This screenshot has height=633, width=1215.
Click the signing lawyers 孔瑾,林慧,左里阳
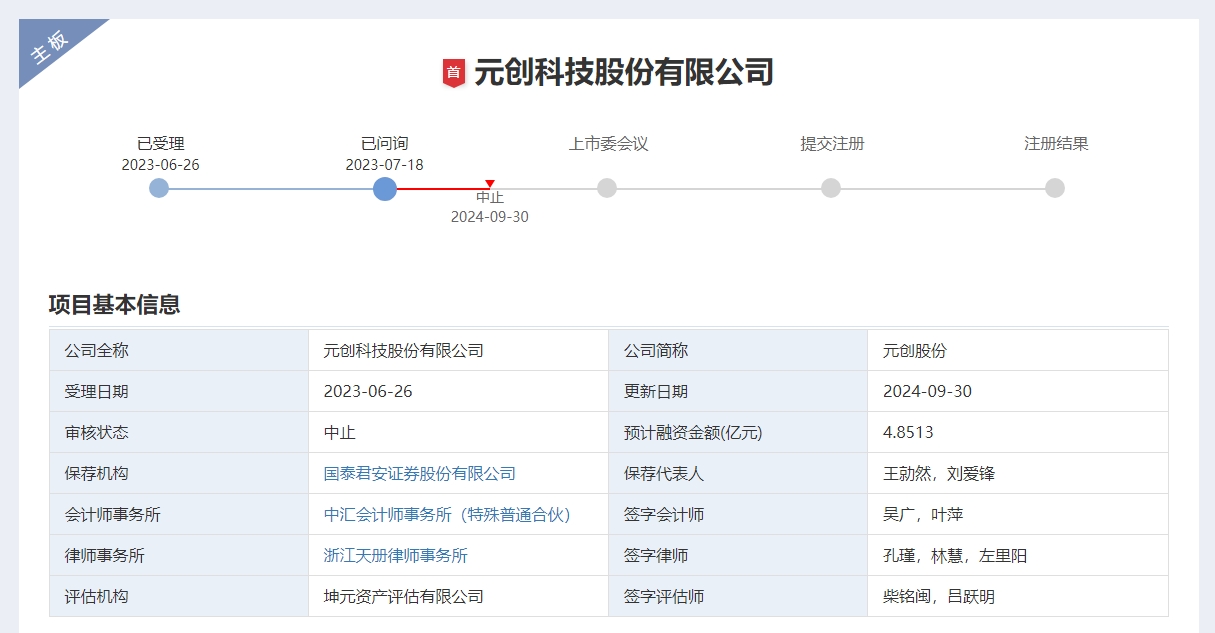1018,556
